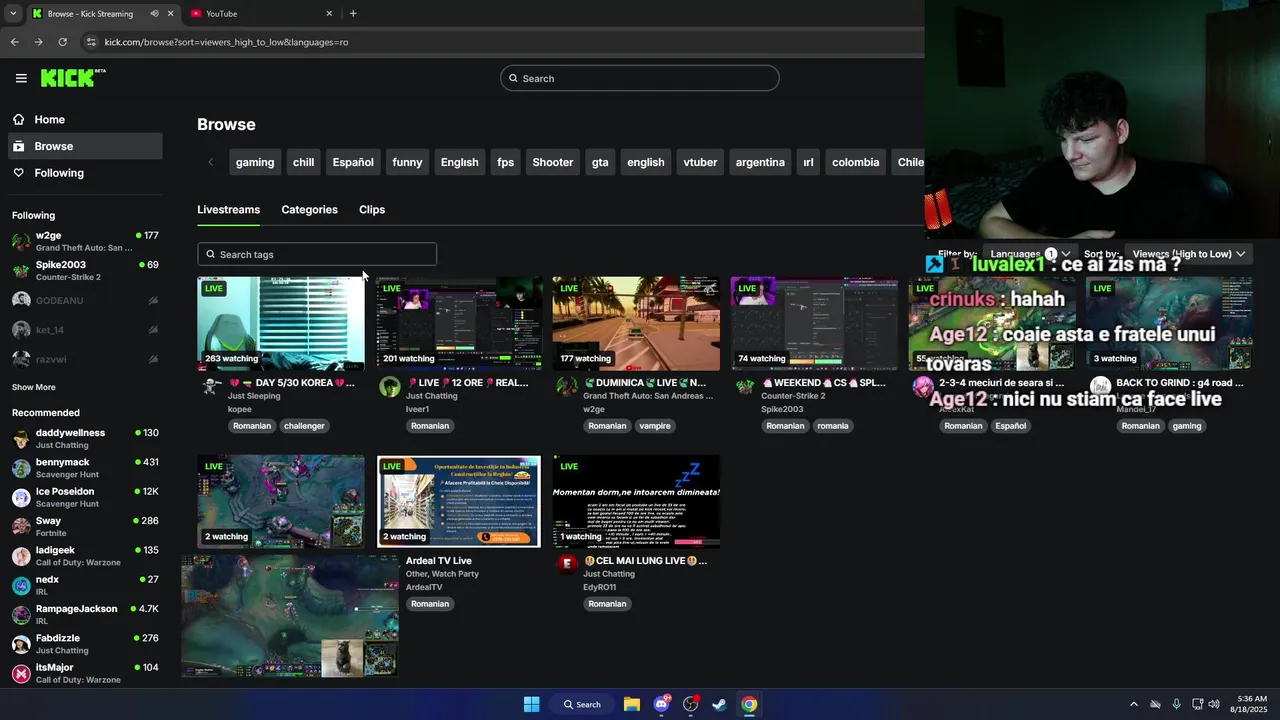Click microphone icon in system tray
This screenshot has height=720, width=1280.
1176,704
